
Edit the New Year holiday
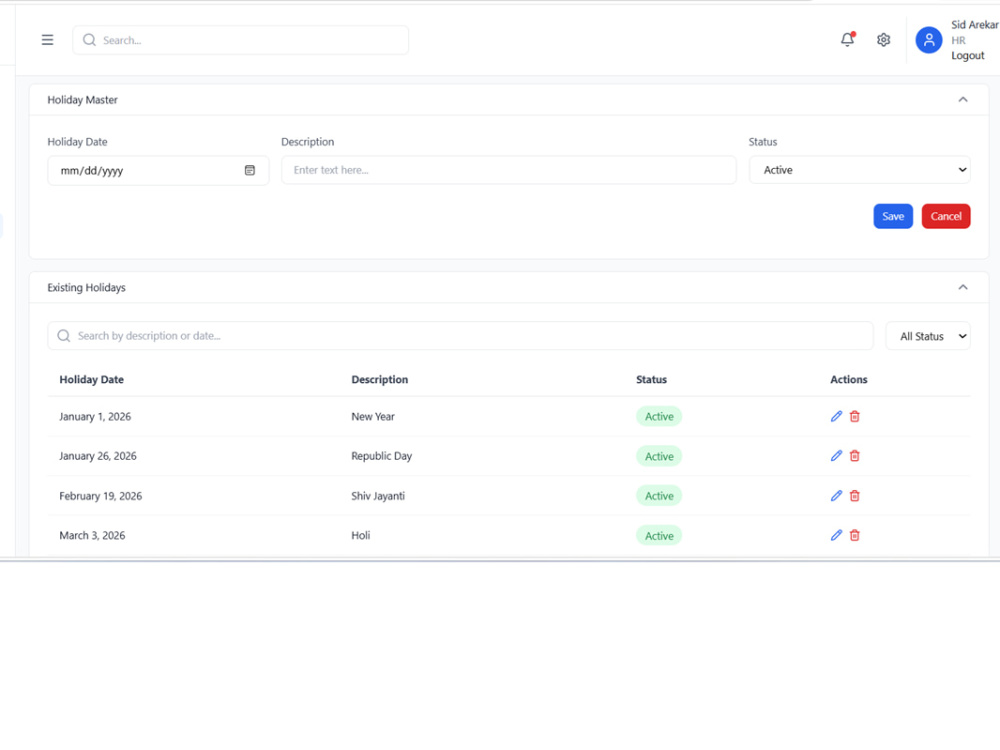click(836, 416)
